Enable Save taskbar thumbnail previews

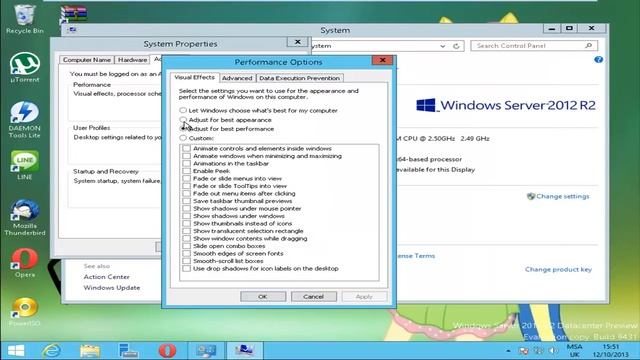[x=187, y=201]
